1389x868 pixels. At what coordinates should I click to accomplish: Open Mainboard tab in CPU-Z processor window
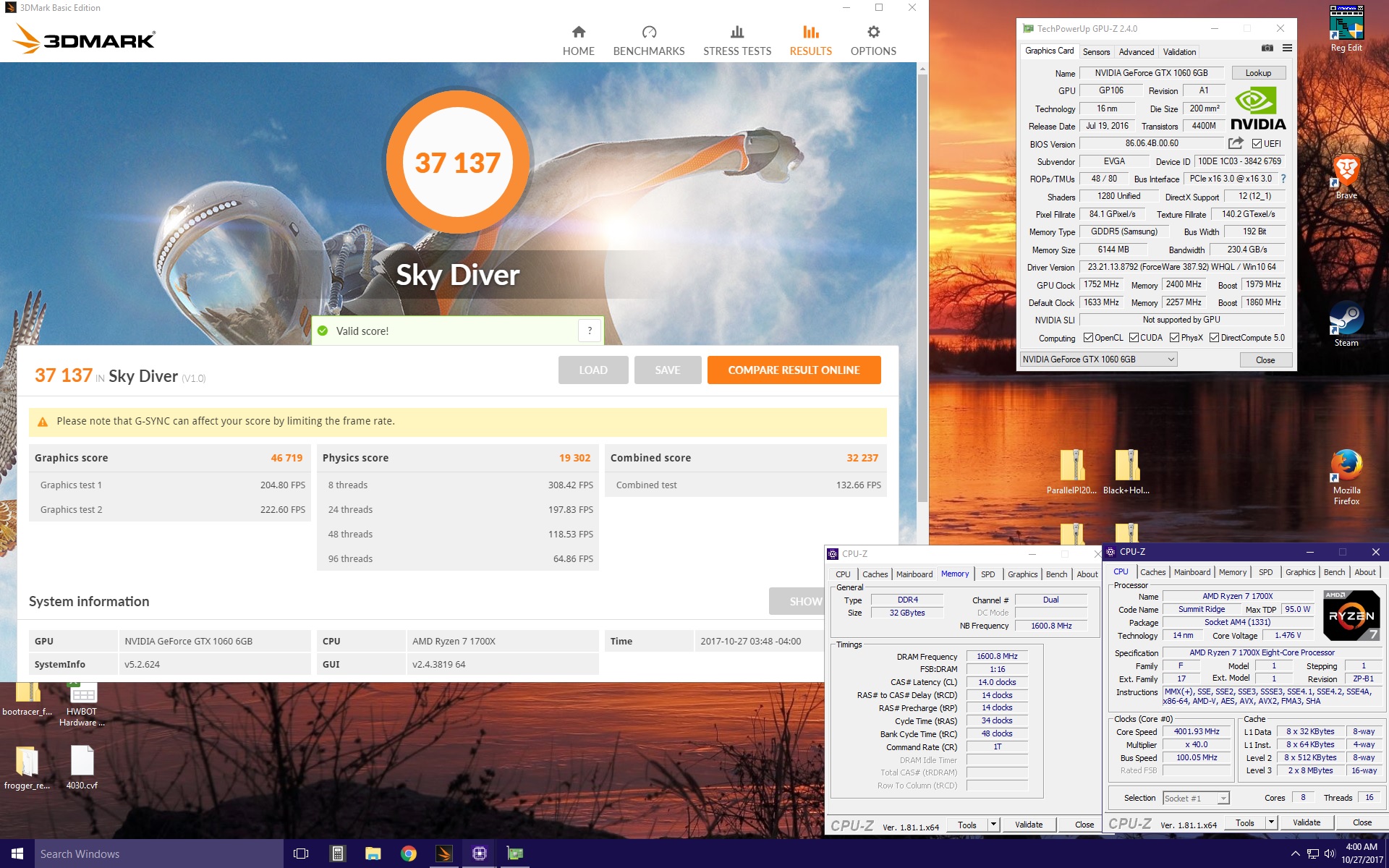(x=1192, y=572)
